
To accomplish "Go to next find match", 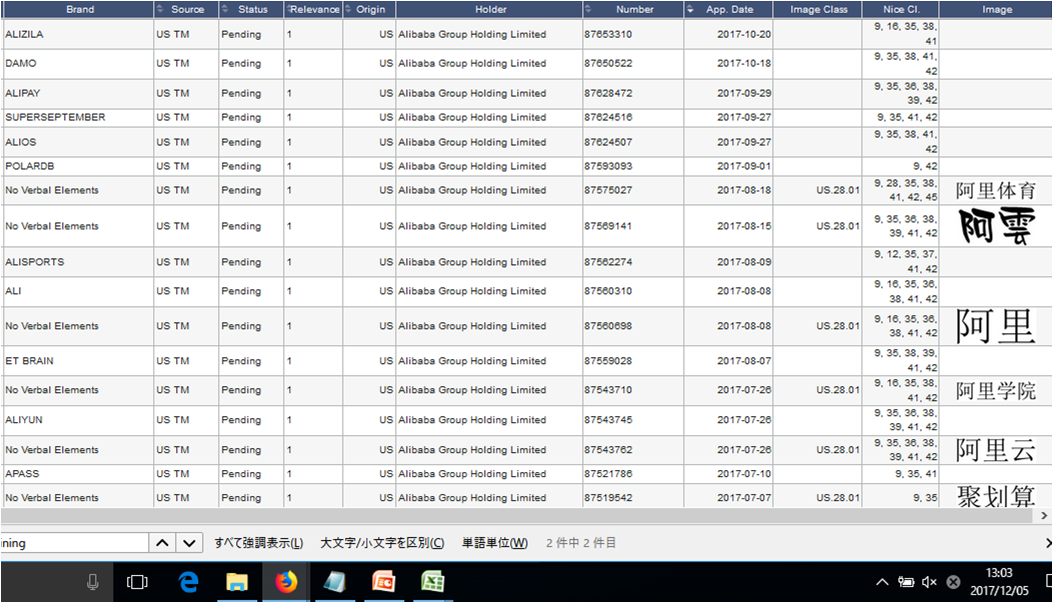I will coord(189,543).
